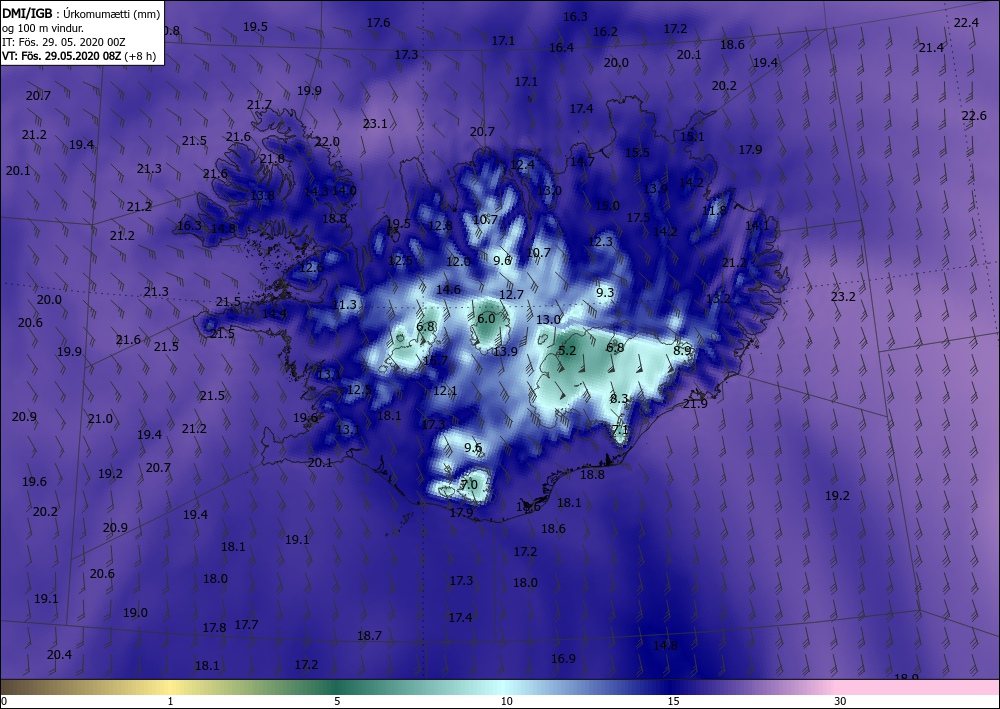Screen dimensions: 1000x709
Task: Click the map value 12.3
Action: click(601, 242)
